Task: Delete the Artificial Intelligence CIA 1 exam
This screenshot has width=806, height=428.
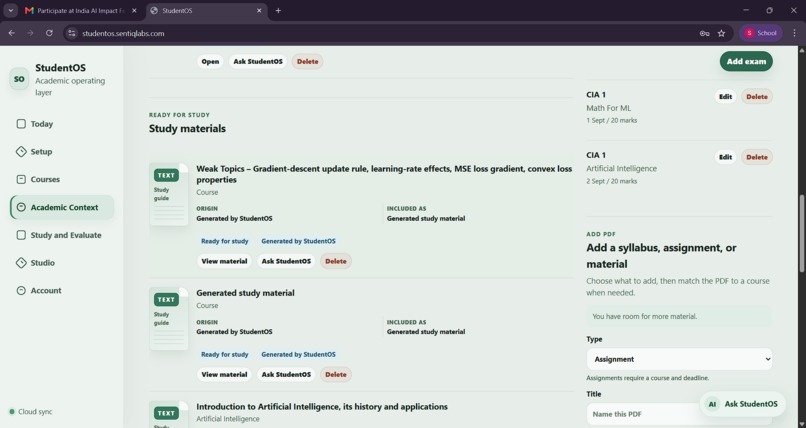Action: pos(757,157)
